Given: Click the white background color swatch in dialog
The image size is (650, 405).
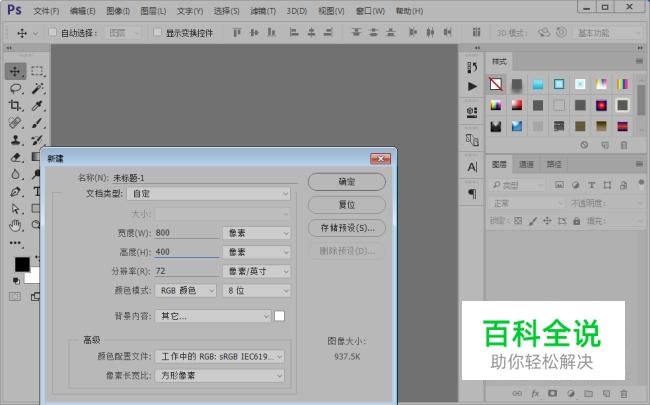Looking at the screenshot, I should pos(279,316).
